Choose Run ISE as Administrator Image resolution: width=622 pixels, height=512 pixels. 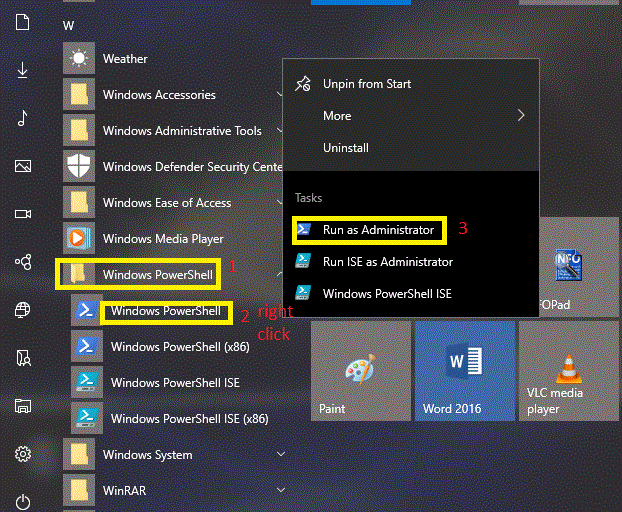pos(411,262)
